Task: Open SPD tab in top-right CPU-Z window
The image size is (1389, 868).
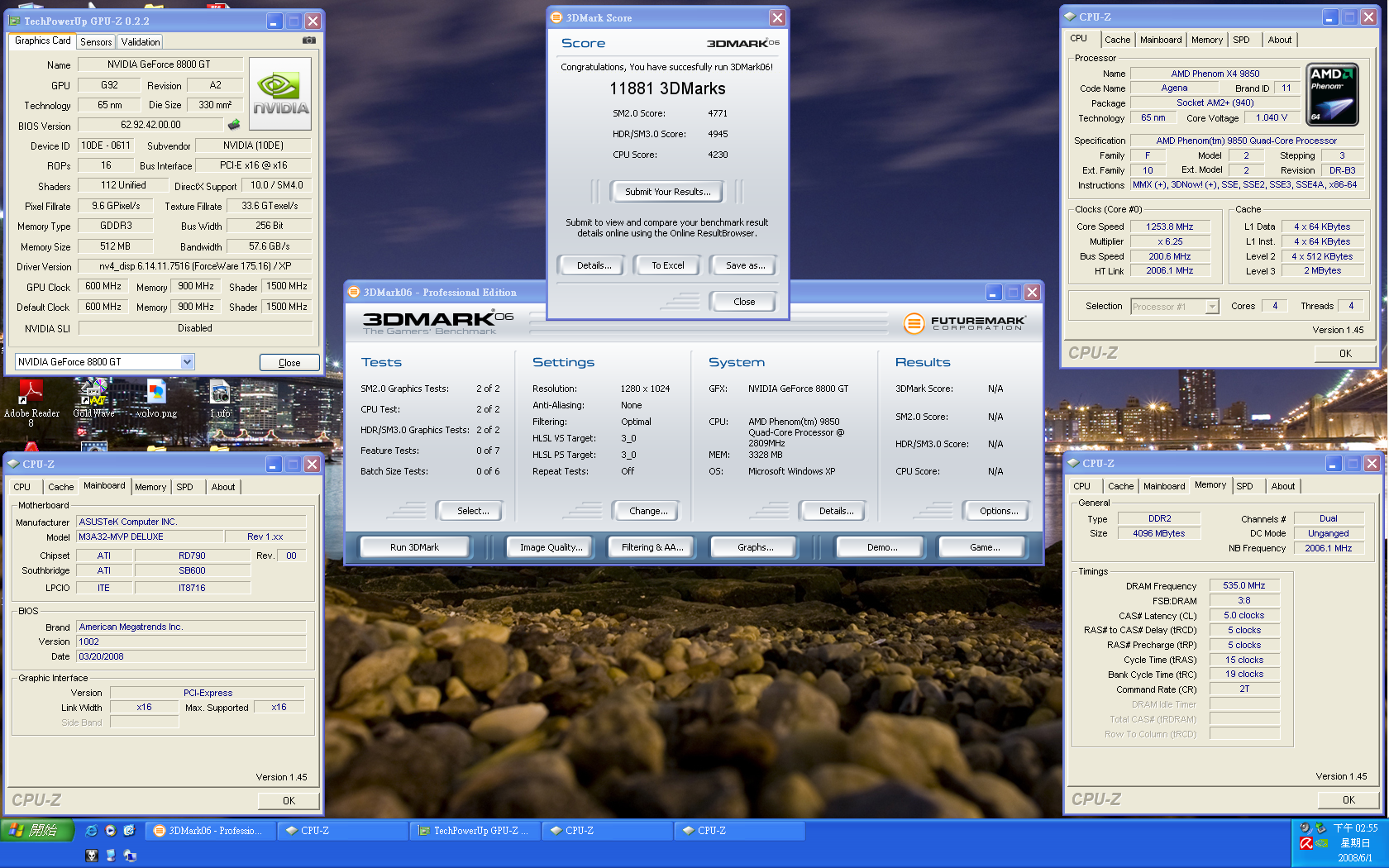Action: pos(1241,40)
